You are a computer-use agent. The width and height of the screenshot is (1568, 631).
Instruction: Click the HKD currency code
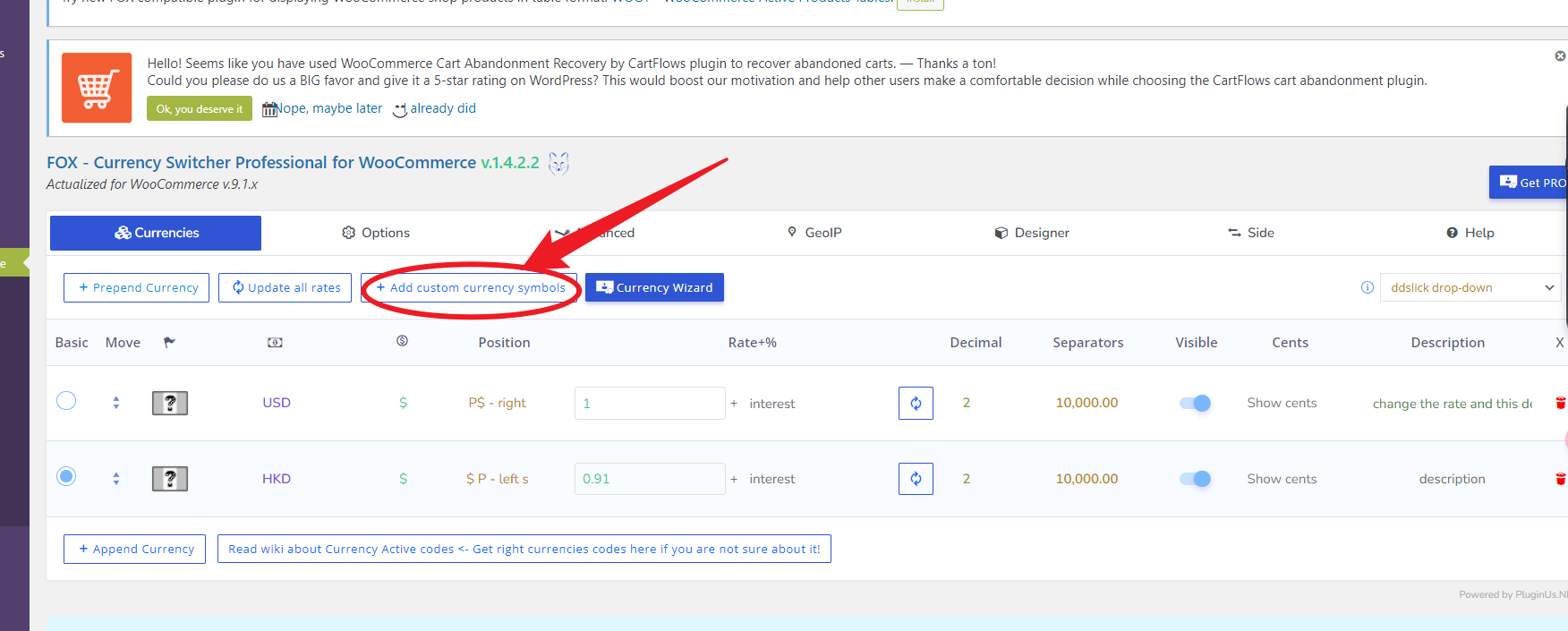point(277,479)
